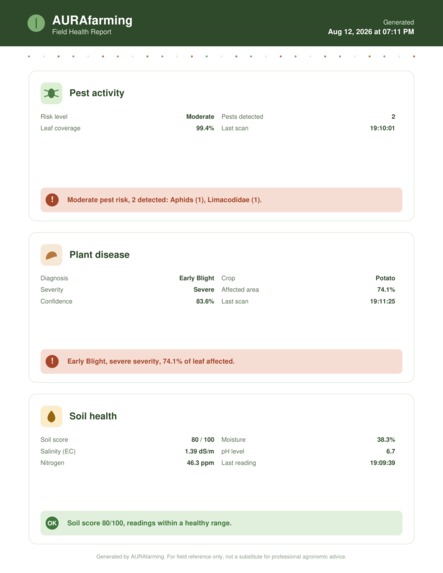
Task: Click the moderate pest risk alert banner
Action: pos(222,200)
